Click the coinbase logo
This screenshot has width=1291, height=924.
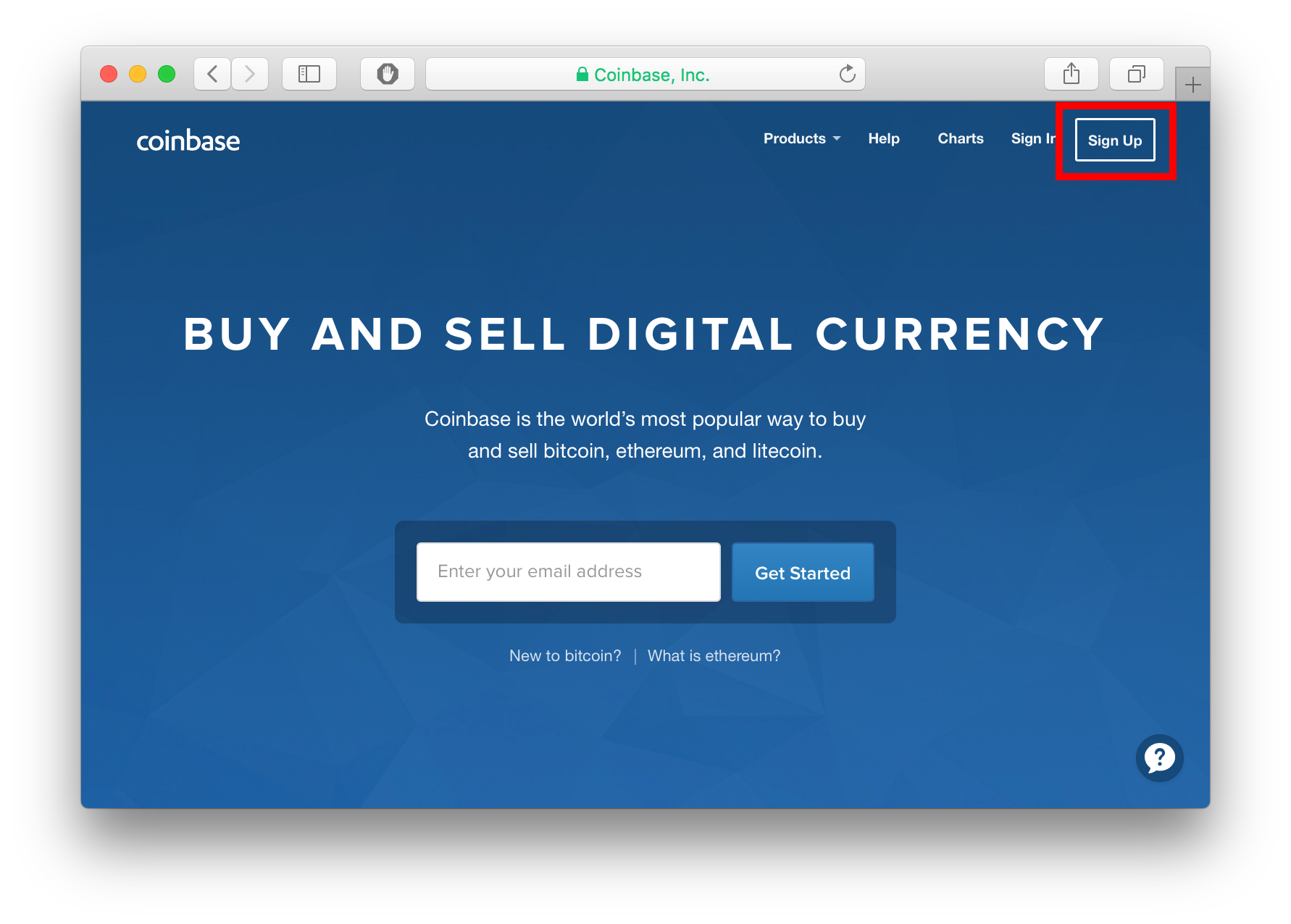click(x=188, y=140)
